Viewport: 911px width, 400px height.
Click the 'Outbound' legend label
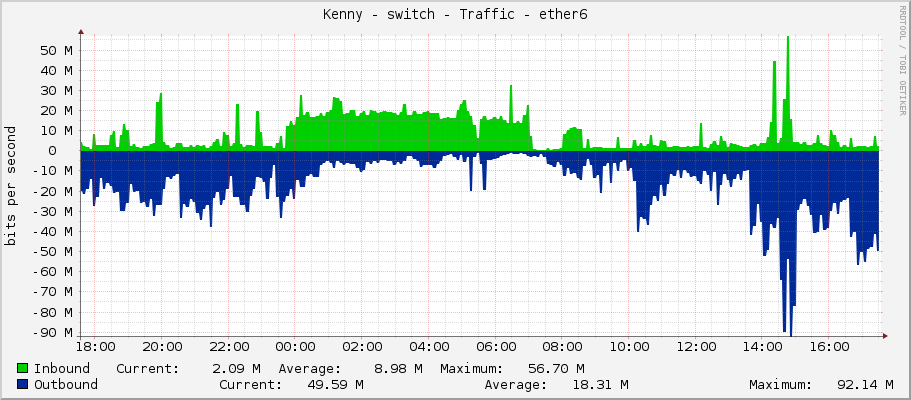coord(66,384)
